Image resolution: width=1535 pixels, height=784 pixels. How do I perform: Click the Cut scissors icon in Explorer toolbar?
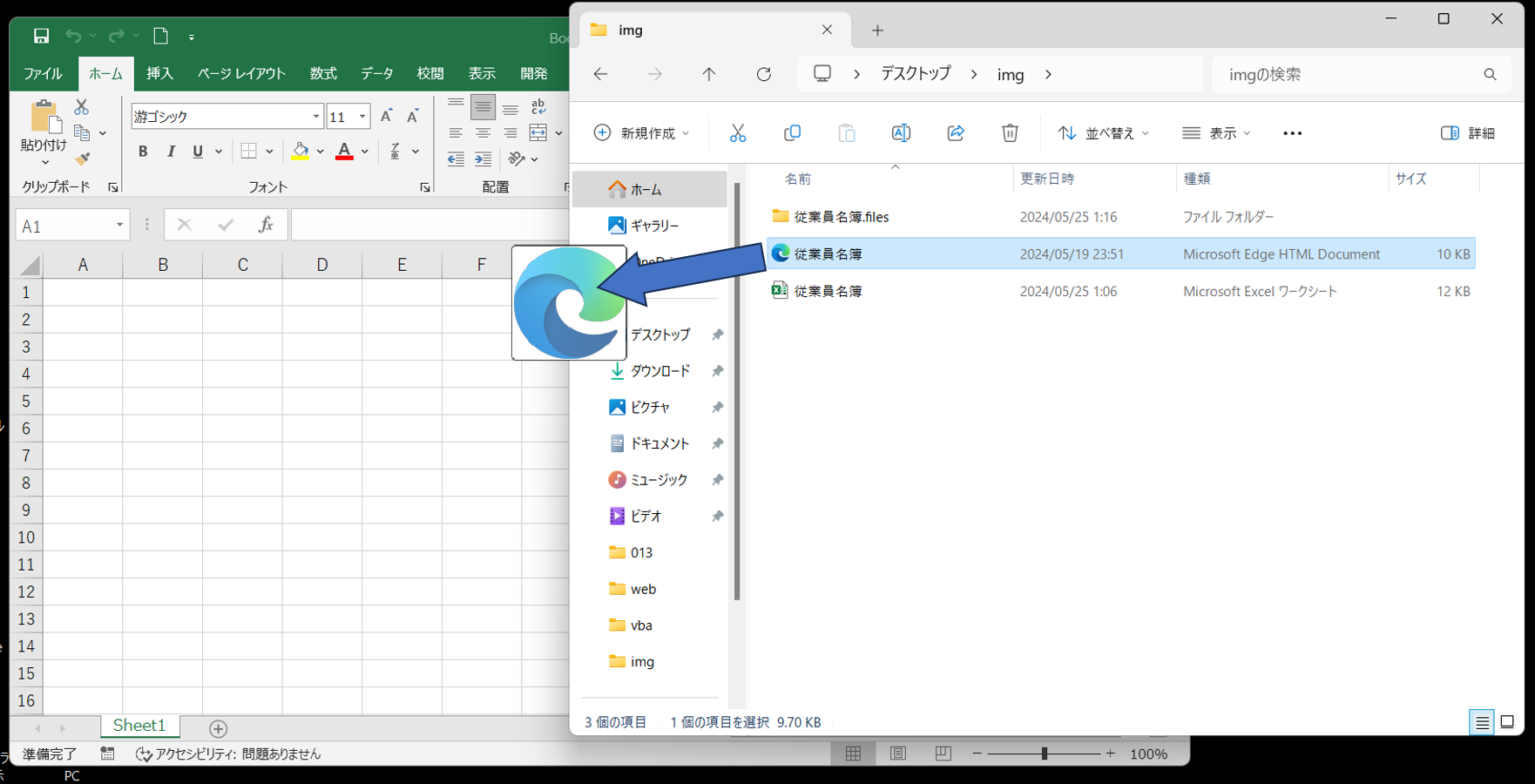pos(738,133)
